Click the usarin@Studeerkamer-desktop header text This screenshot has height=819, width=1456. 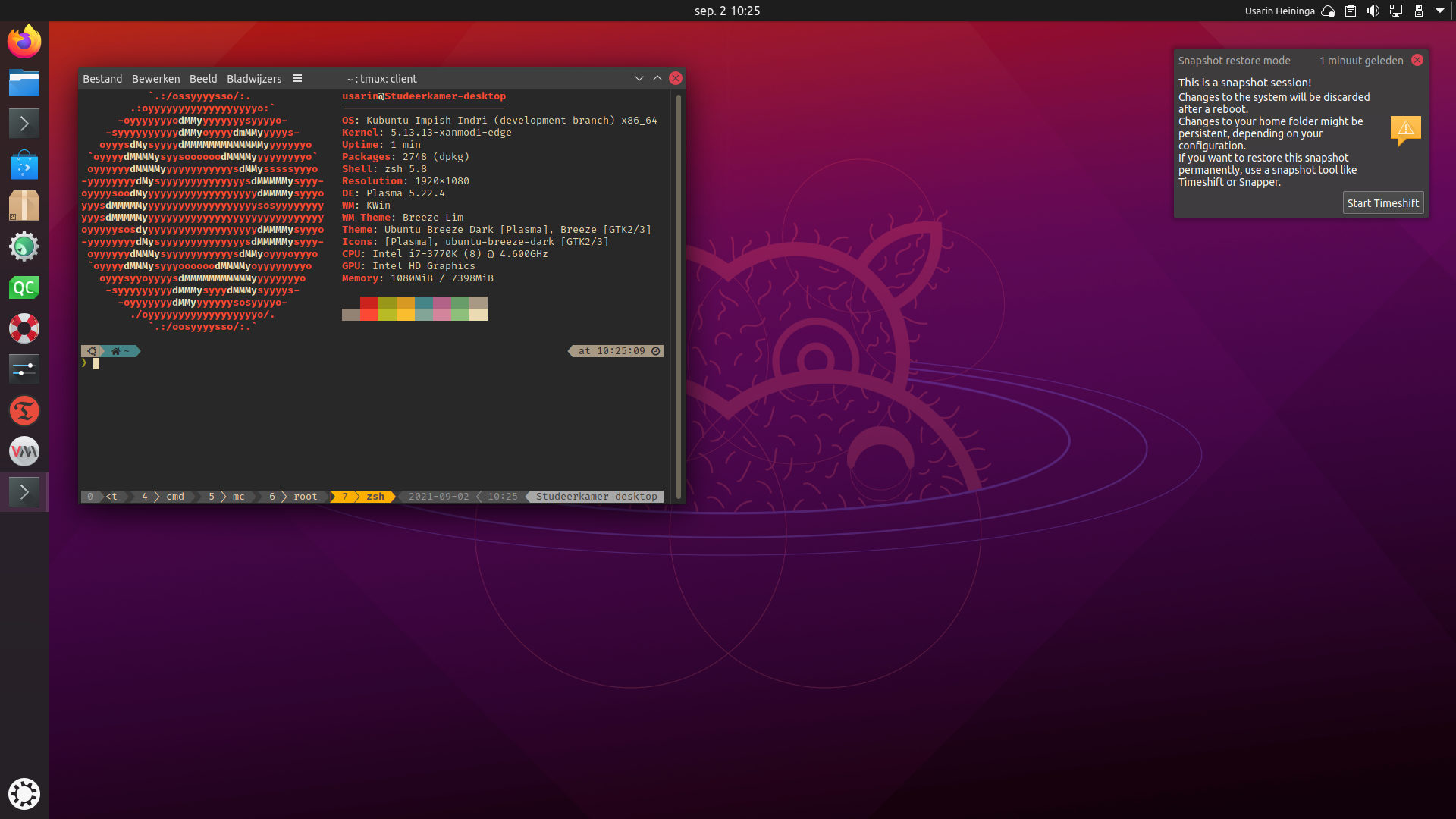pos(424,96)
